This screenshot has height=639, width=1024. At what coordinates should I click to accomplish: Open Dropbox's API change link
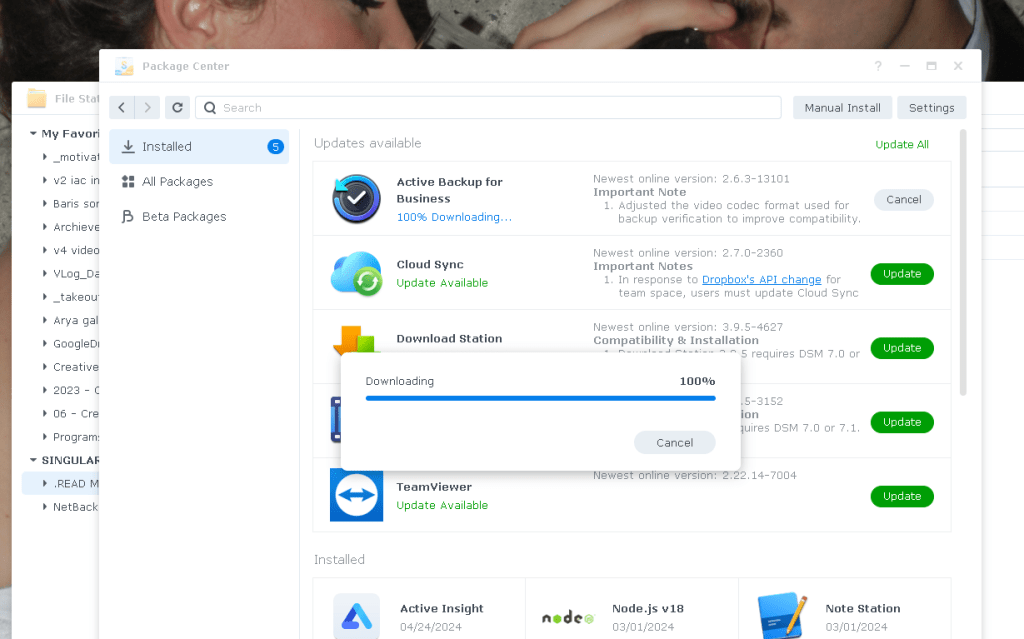coord(761,280)
